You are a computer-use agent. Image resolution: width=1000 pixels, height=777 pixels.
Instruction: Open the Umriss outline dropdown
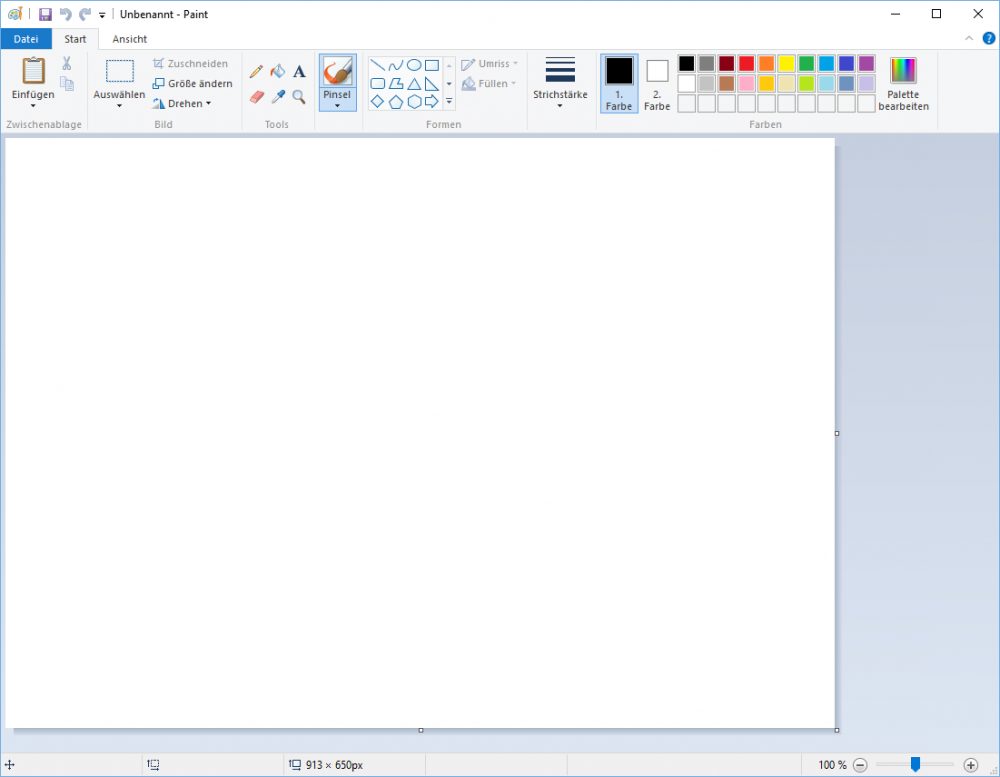[x=489, y=63]
